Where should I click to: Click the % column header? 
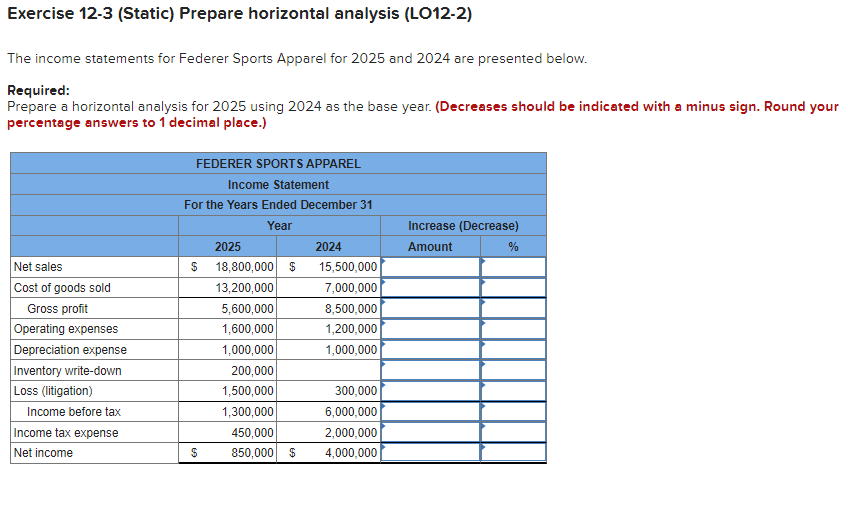pyautogui.click(x=513, y=247)
